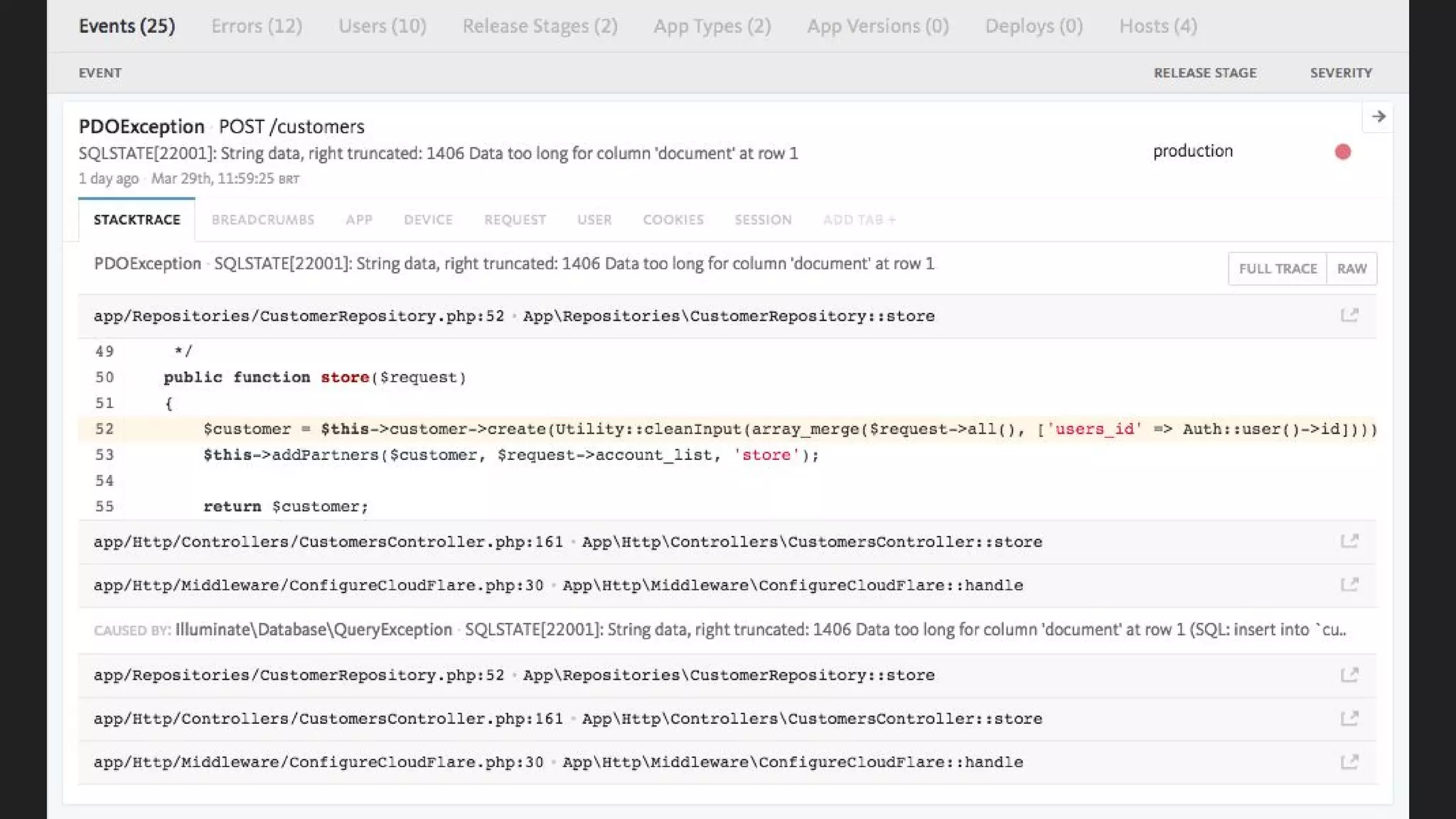Screen dimensions: 1456x819
Task: Click the arrow icon to open event details
Action: (1378, 117)
